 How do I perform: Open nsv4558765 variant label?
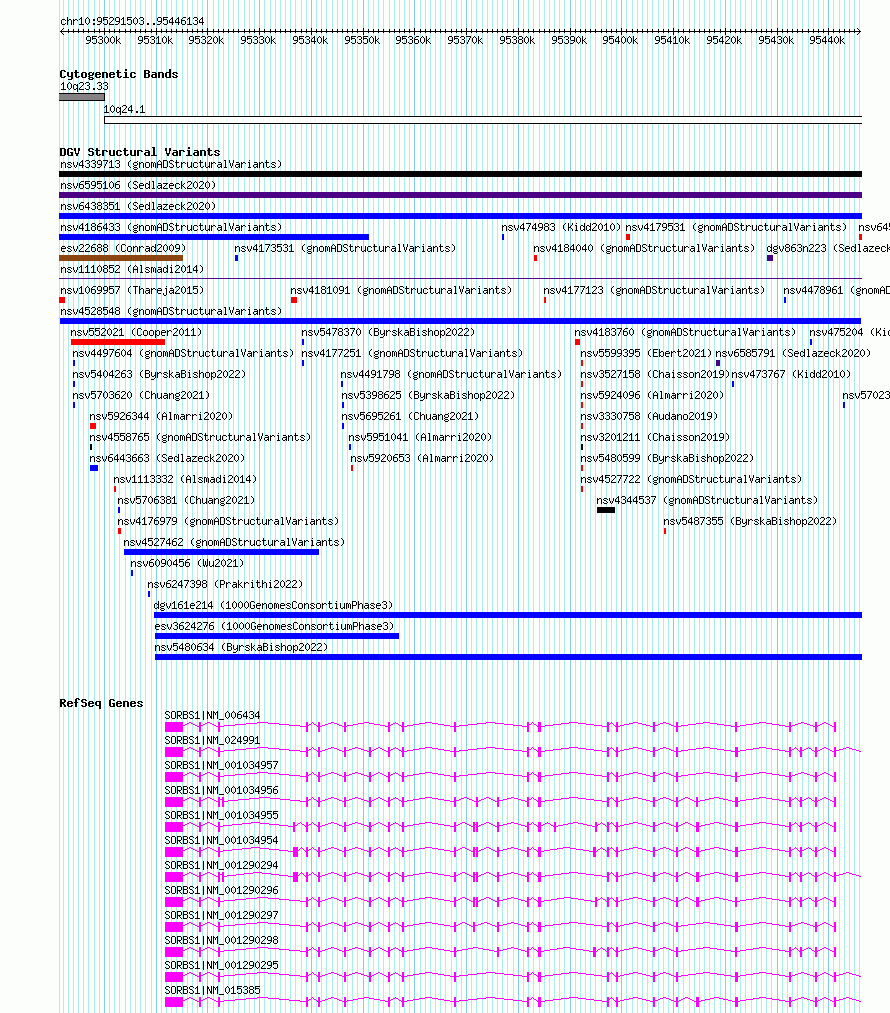click(200, 437)
